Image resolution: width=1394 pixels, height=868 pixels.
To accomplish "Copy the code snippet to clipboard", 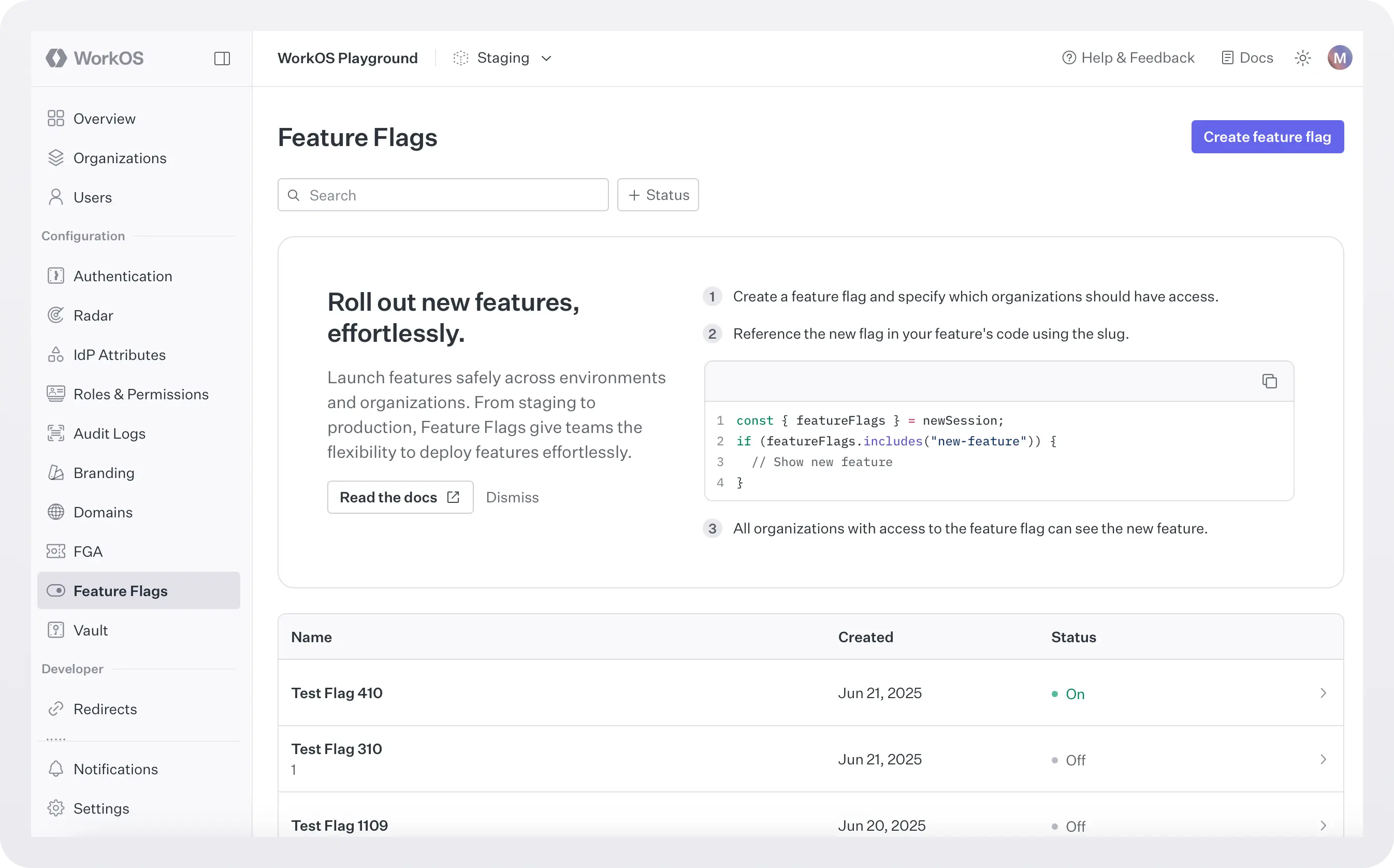I will [x=1270, y=381].
